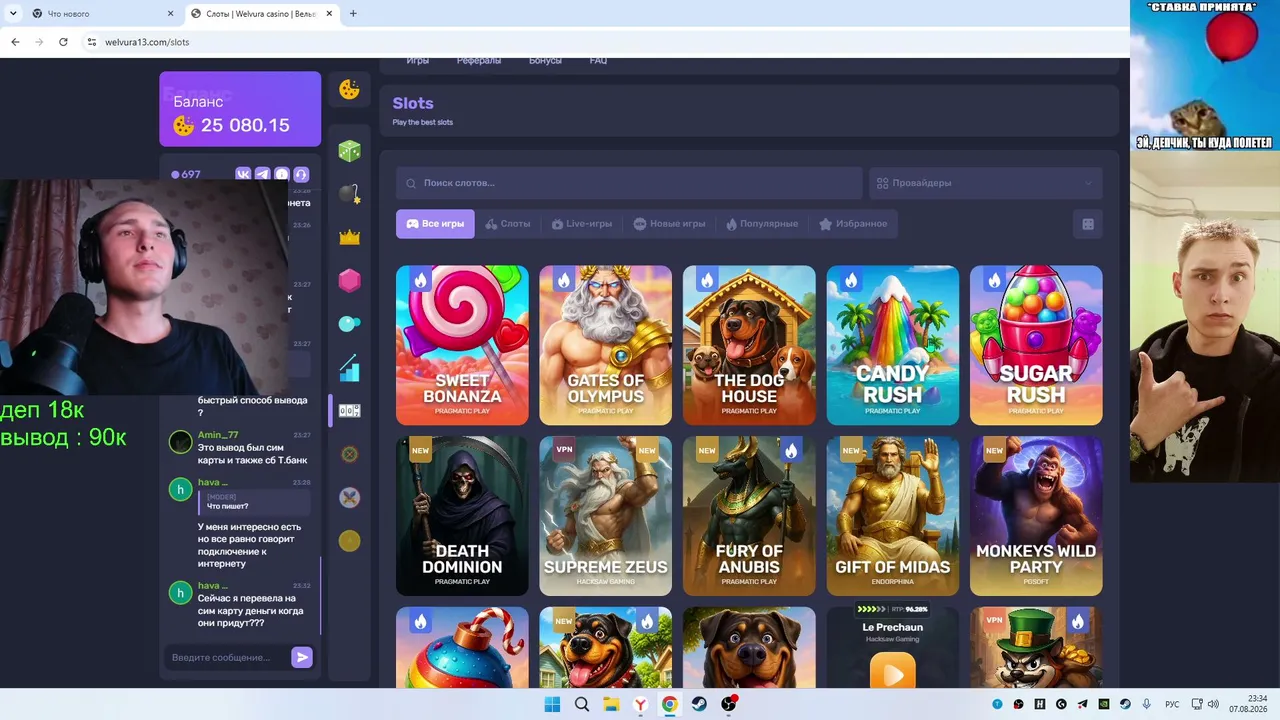1280x720 pixels.
Task: Click the Баланс 25 080.15 panel
Action: [240, 109]
